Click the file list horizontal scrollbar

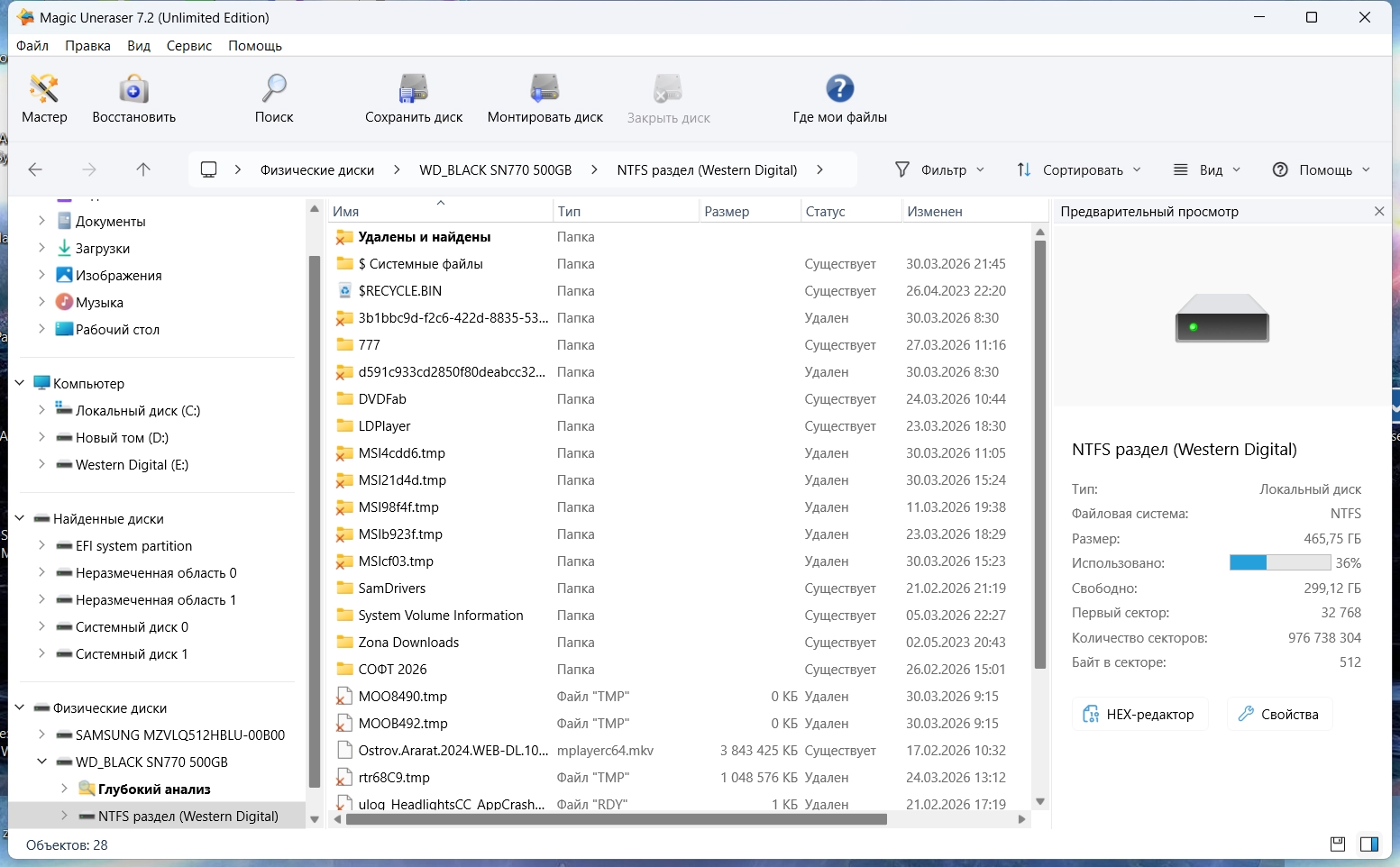(617, 819)
